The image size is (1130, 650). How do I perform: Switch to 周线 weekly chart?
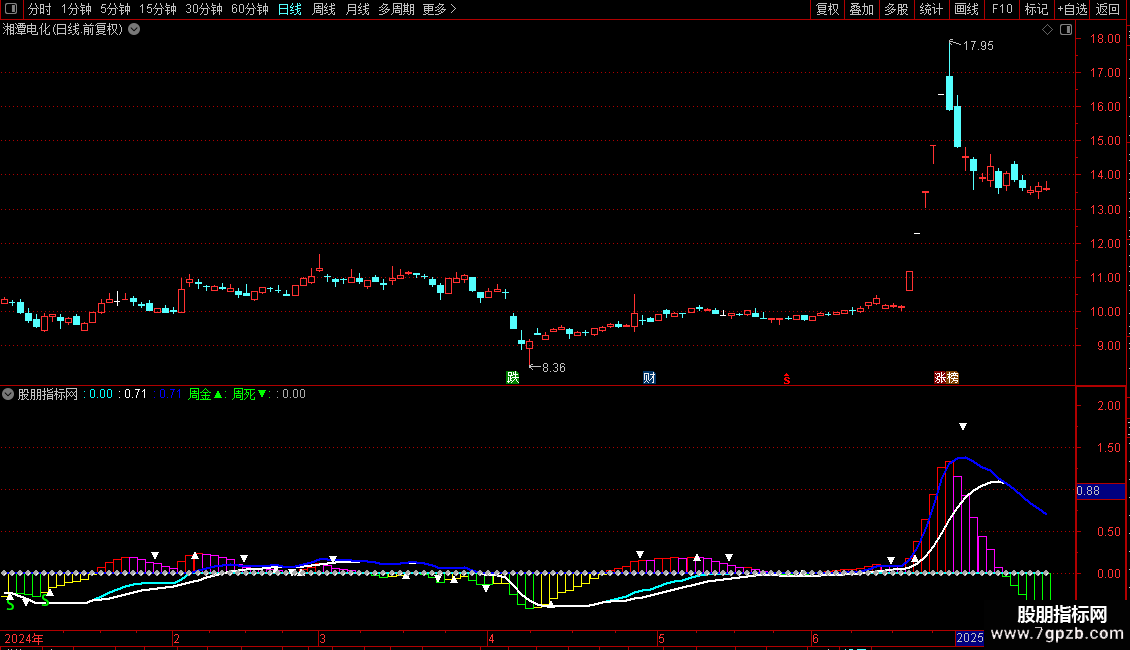pos(324,9)
